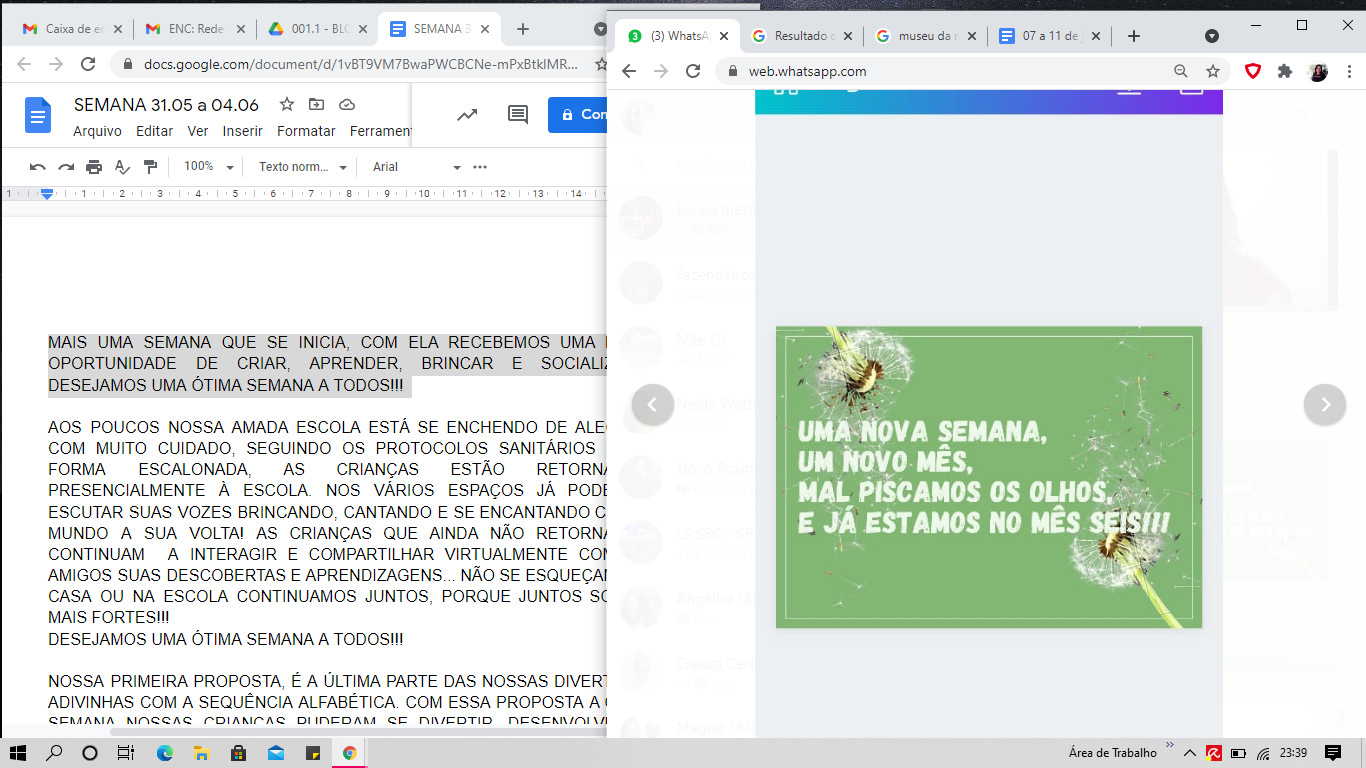
Task: Click the document title SEMANA 31.05 a 04.06
Action: pyautogui.click(x=166, y=105)
